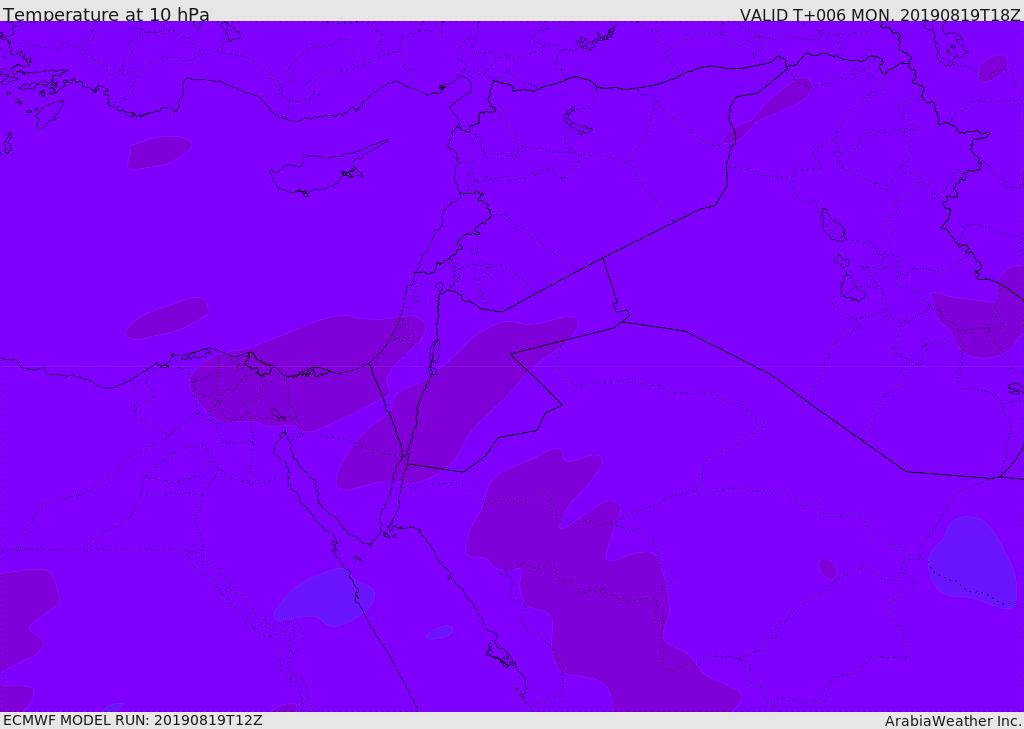Click the island of Cyprus outline
The width and height of the screenshot is (1024, 729).
click(x=328, y=168)
